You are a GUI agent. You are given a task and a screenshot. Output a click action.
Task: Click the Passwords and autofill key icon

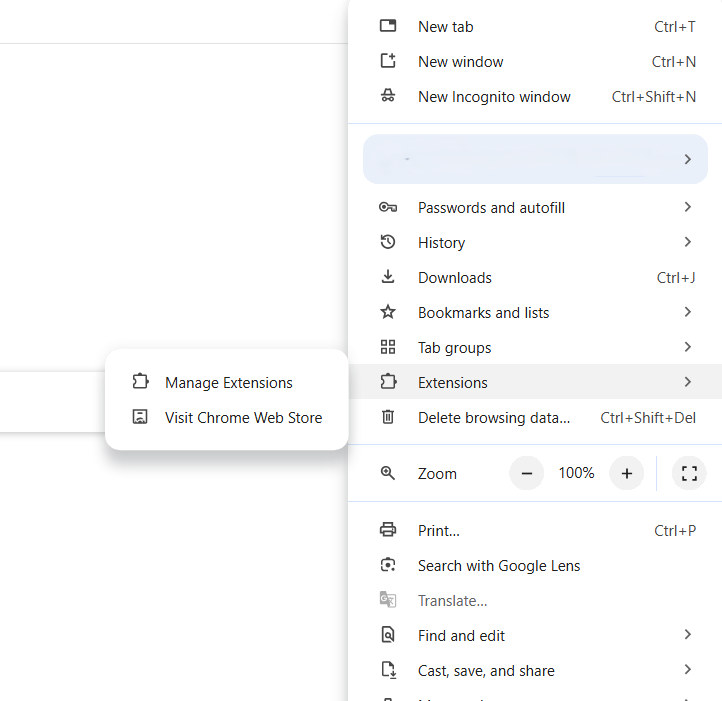pyautogui.click(x=388, y=208)
